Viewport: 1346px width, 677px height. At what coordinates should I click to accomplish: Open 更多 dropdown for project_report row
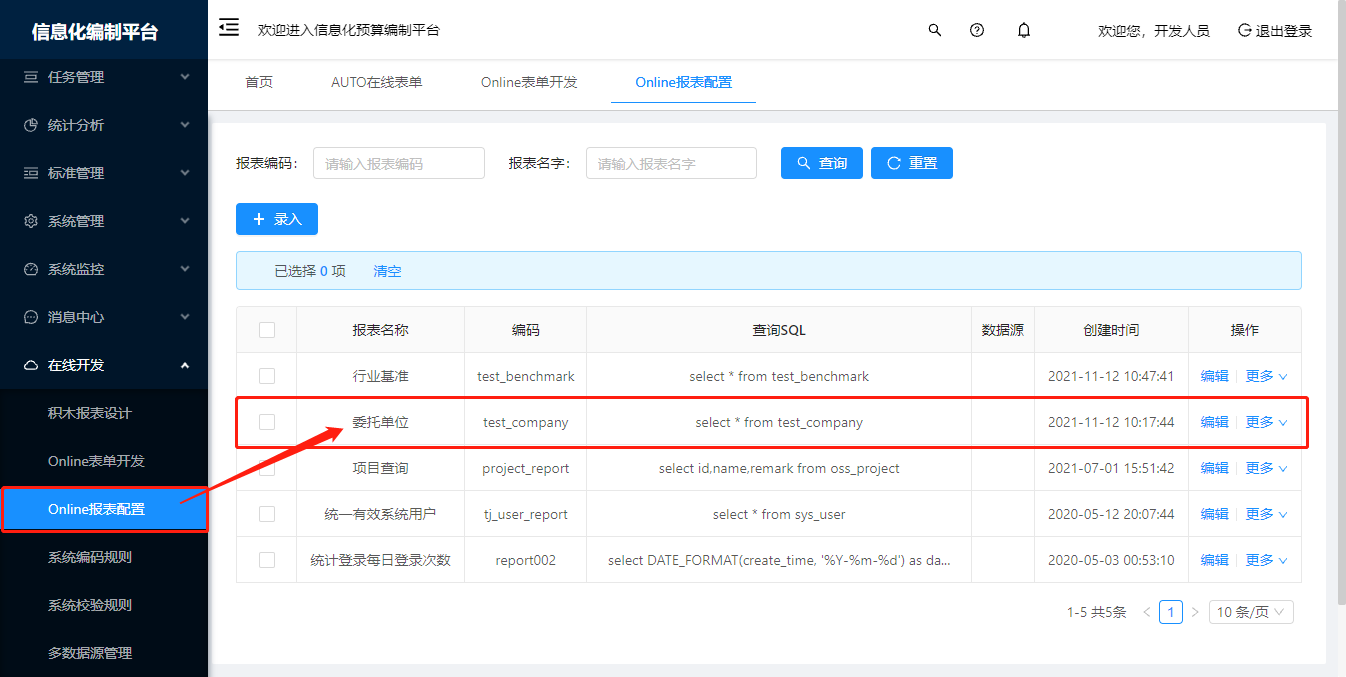point(1266,468)
